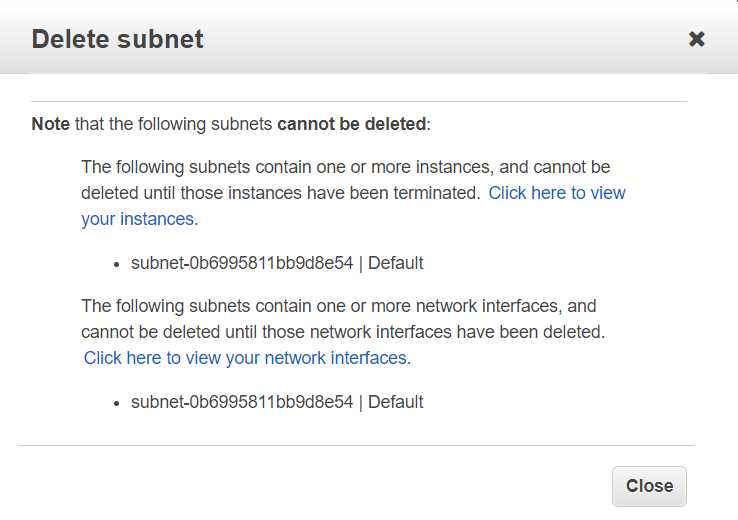Click the Close button
Image resolution: width=738 pixels, height=520 pixels.
pyautogui.click(x=649, y=486)
